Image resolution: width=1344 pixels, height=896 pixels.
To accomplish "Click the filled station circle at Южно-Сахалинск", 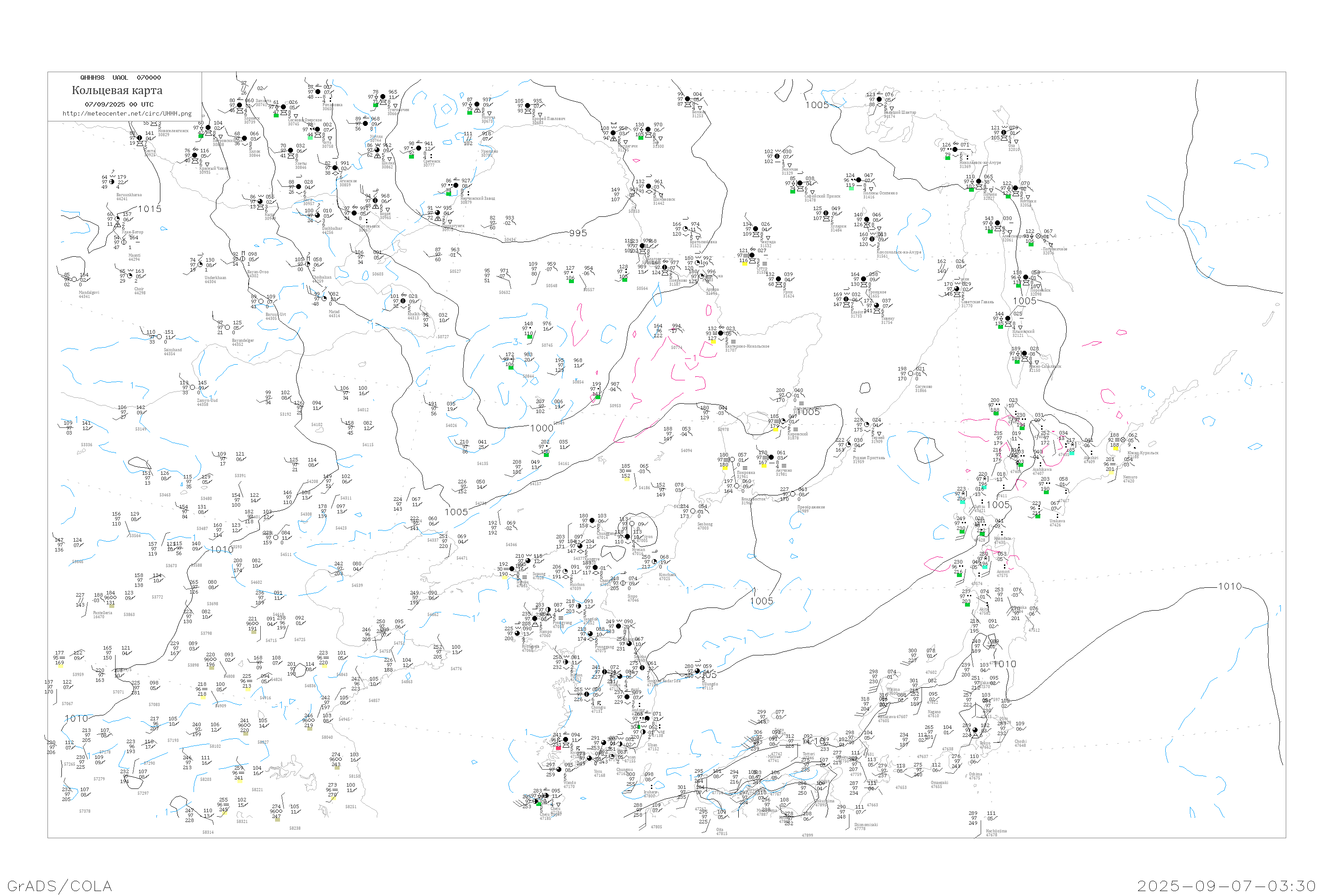I will [x=1024, y=354].
